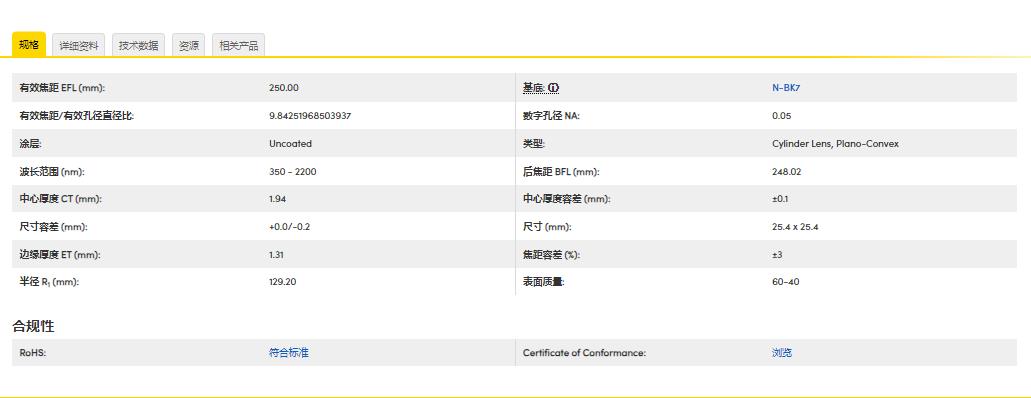Click the 中心厚度 CT (mm) label
This screenshot has height=398, width=1031.
pos(60,199)
